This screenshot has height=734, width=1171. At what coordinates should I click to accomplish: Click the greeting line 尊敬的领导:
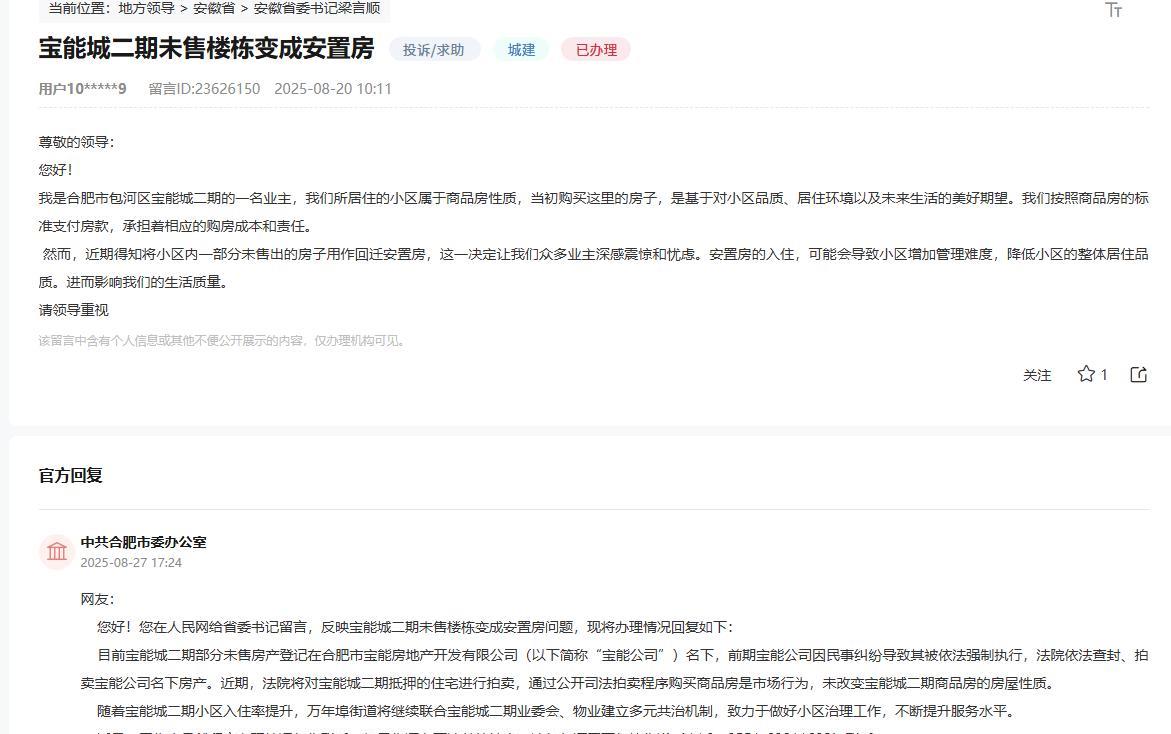(x=76, y=142)
